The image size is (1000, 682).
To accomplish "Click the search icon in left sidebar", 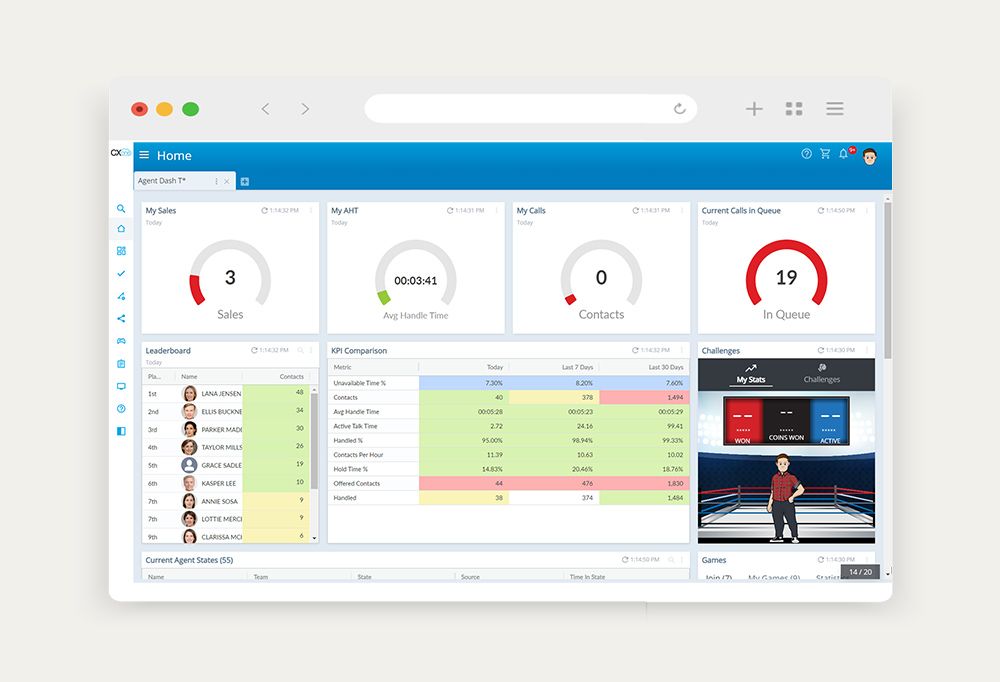I will [121, 209].
